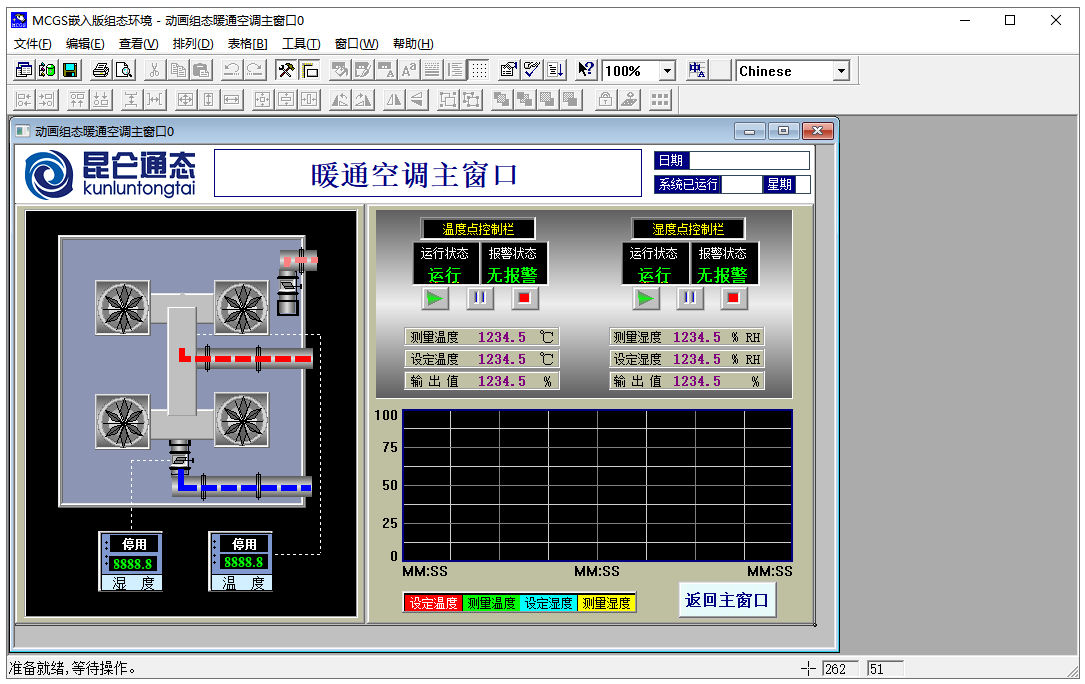Image resolution: width=1085 pixels, height=684 pixels.
Task: Open the 工具(T) menu
Action: 301,44
